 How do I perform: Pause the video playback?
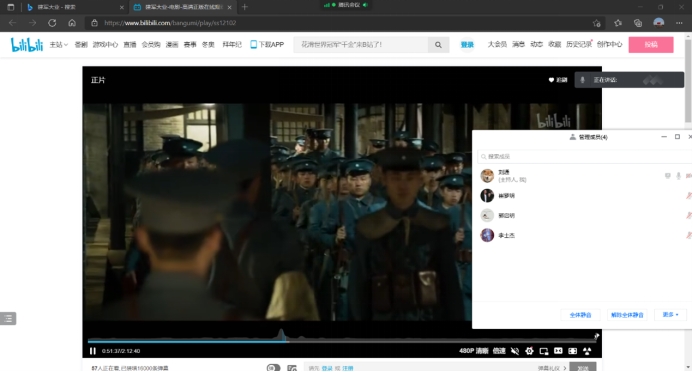(x=93, y=351)
